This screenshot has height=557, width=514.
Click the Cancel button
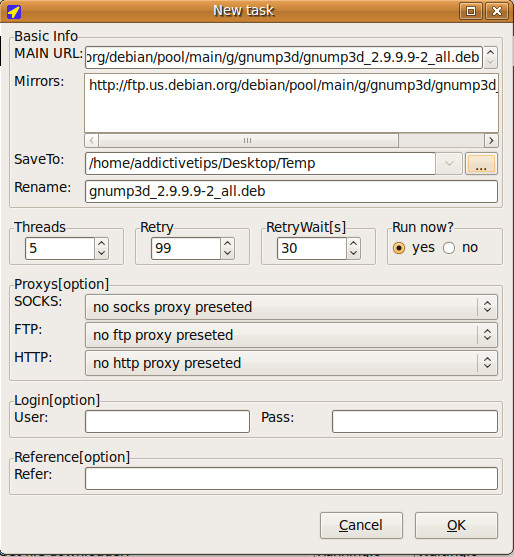(x=361, y=525)
